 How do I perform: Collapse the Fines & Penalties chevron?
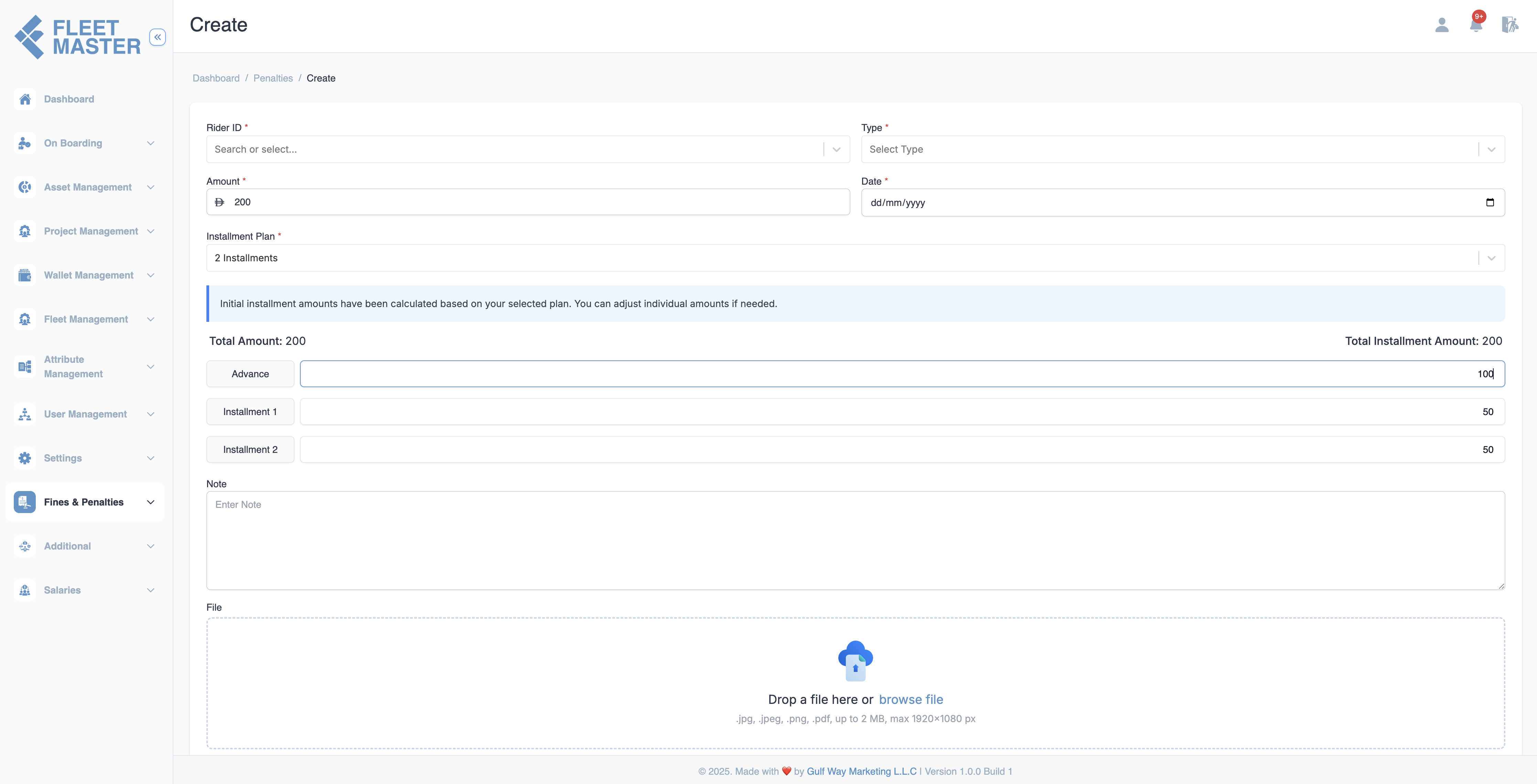click(x=151, y=502)
